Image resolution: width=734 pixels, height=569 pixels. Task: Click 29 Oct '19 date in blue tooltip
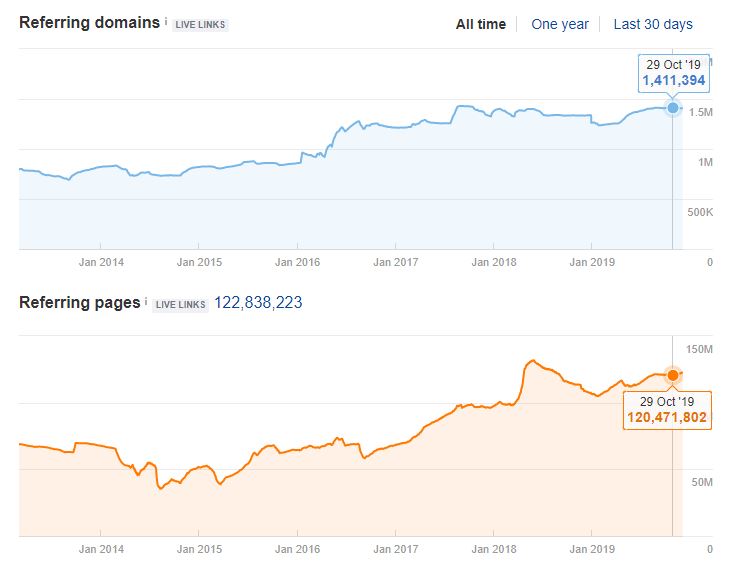point(674,65)
